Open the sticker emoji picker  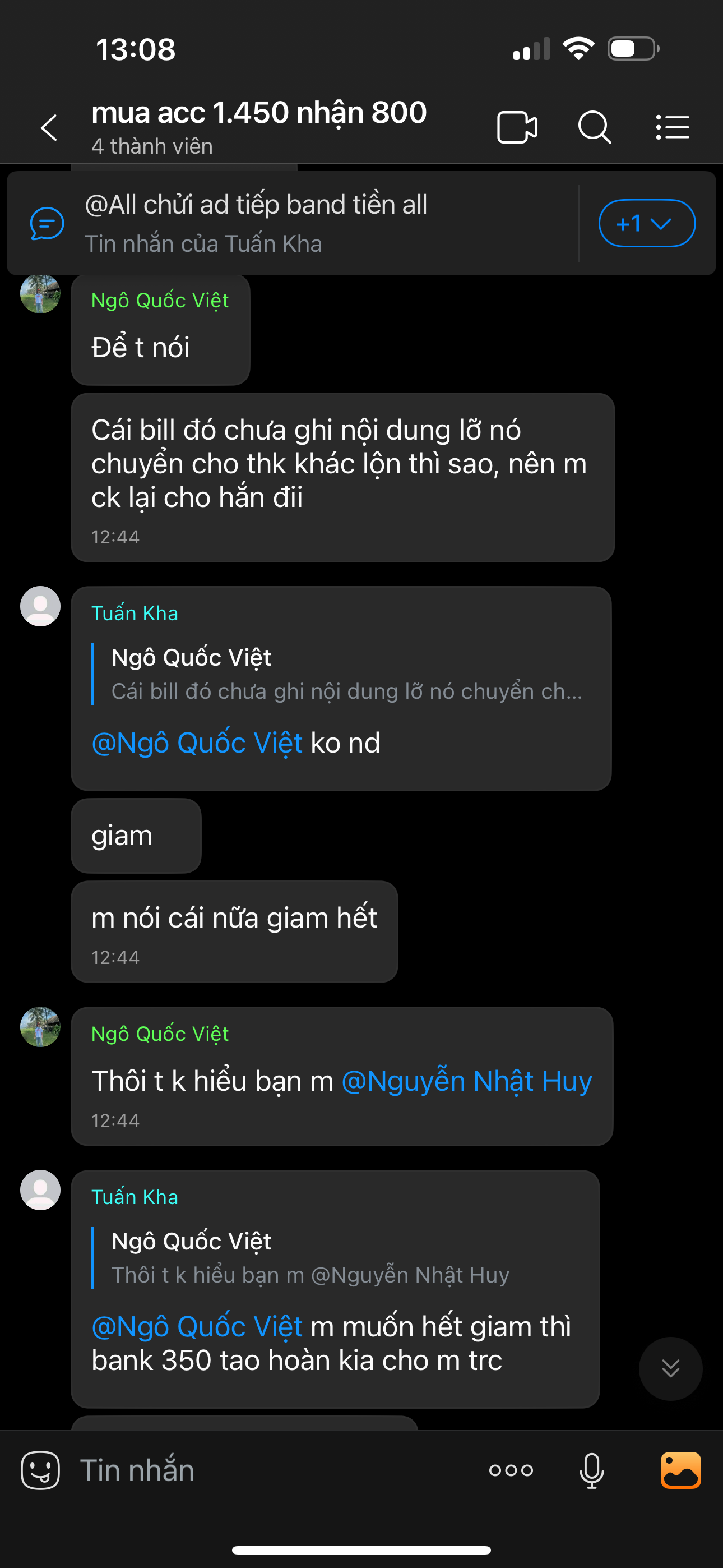(40, 1470)
